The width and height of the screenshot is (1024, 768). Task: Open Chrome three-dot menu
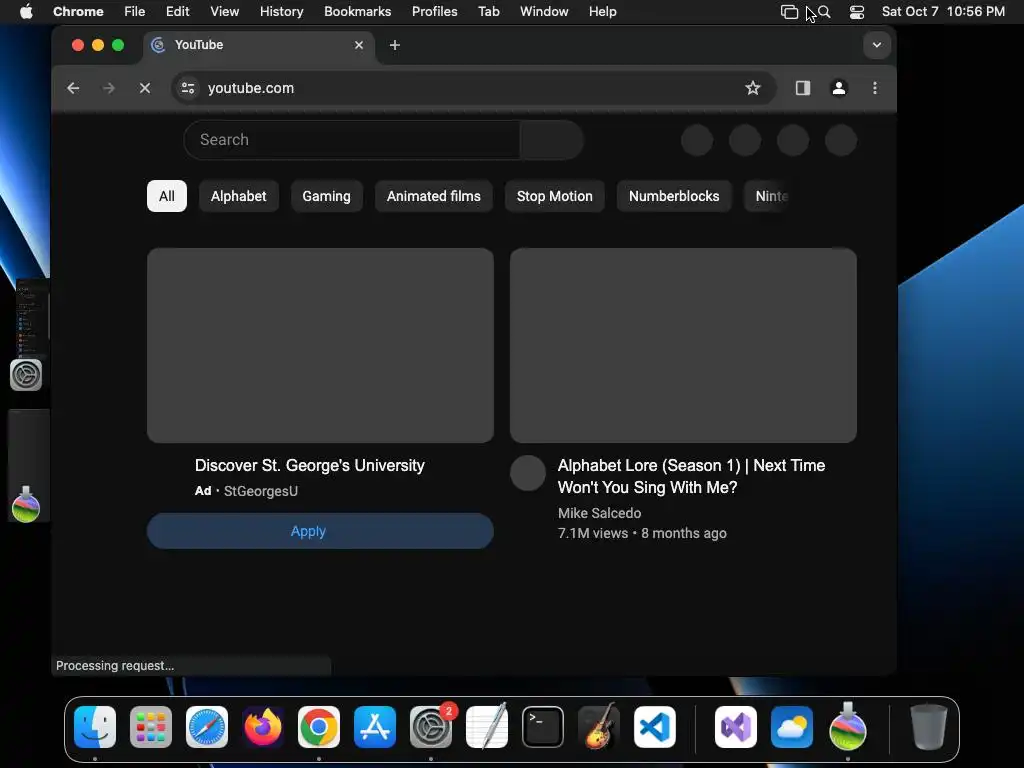pyautogui.click(x=874, y=88)
